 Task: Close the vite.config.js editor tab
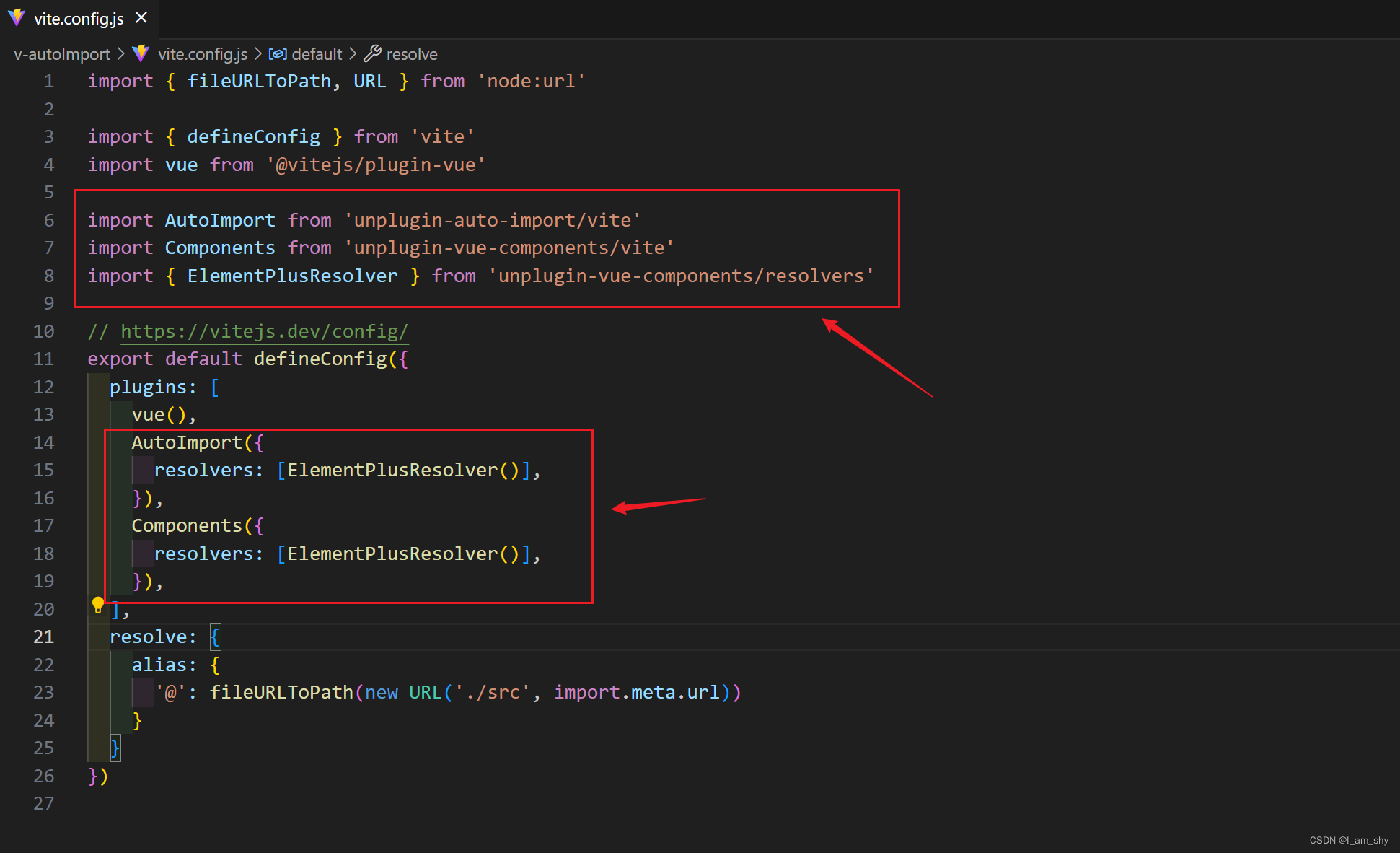click(141, 17)
